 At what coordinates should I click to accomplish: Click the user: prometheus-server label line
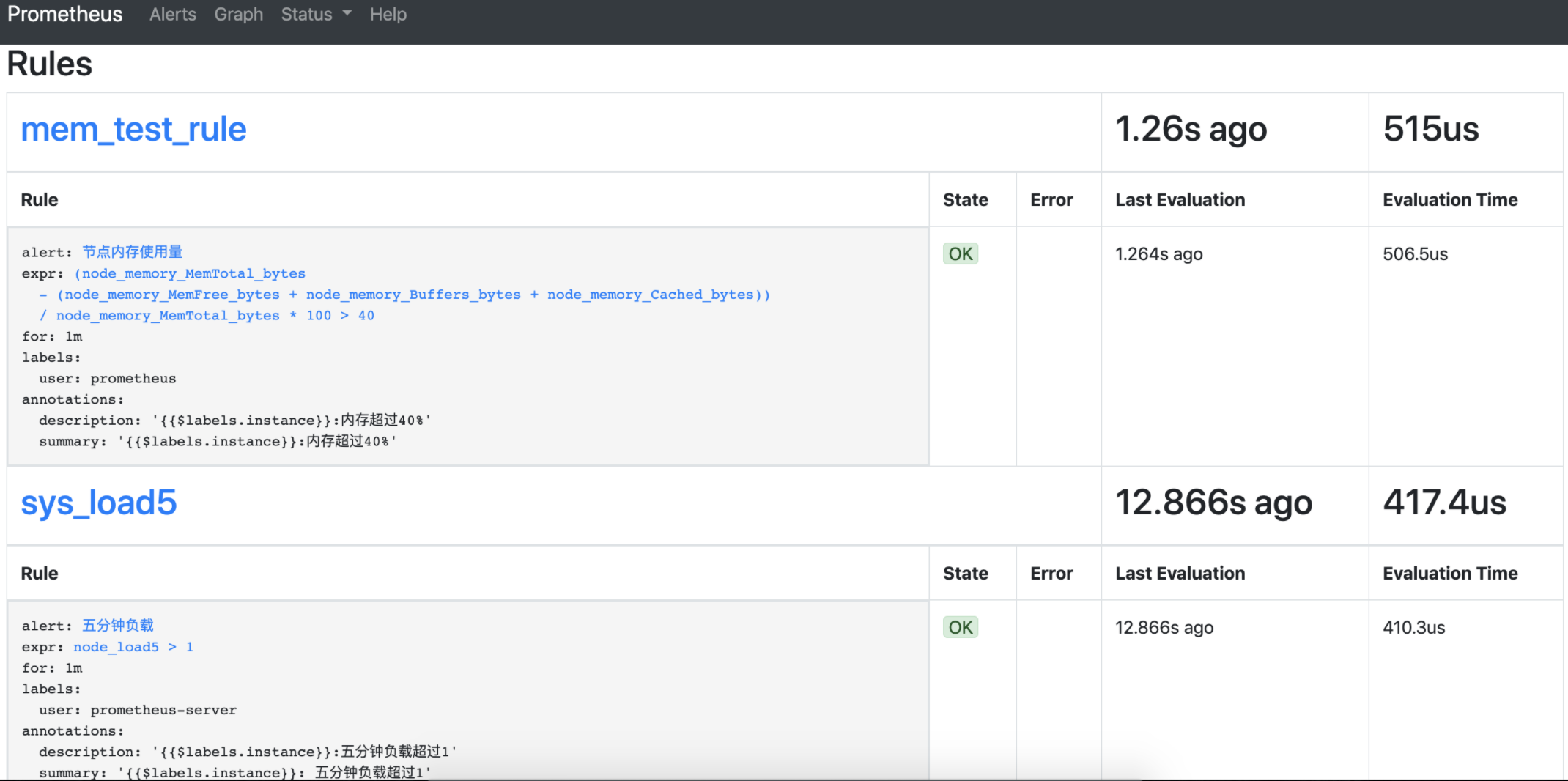tap(138, 710)
